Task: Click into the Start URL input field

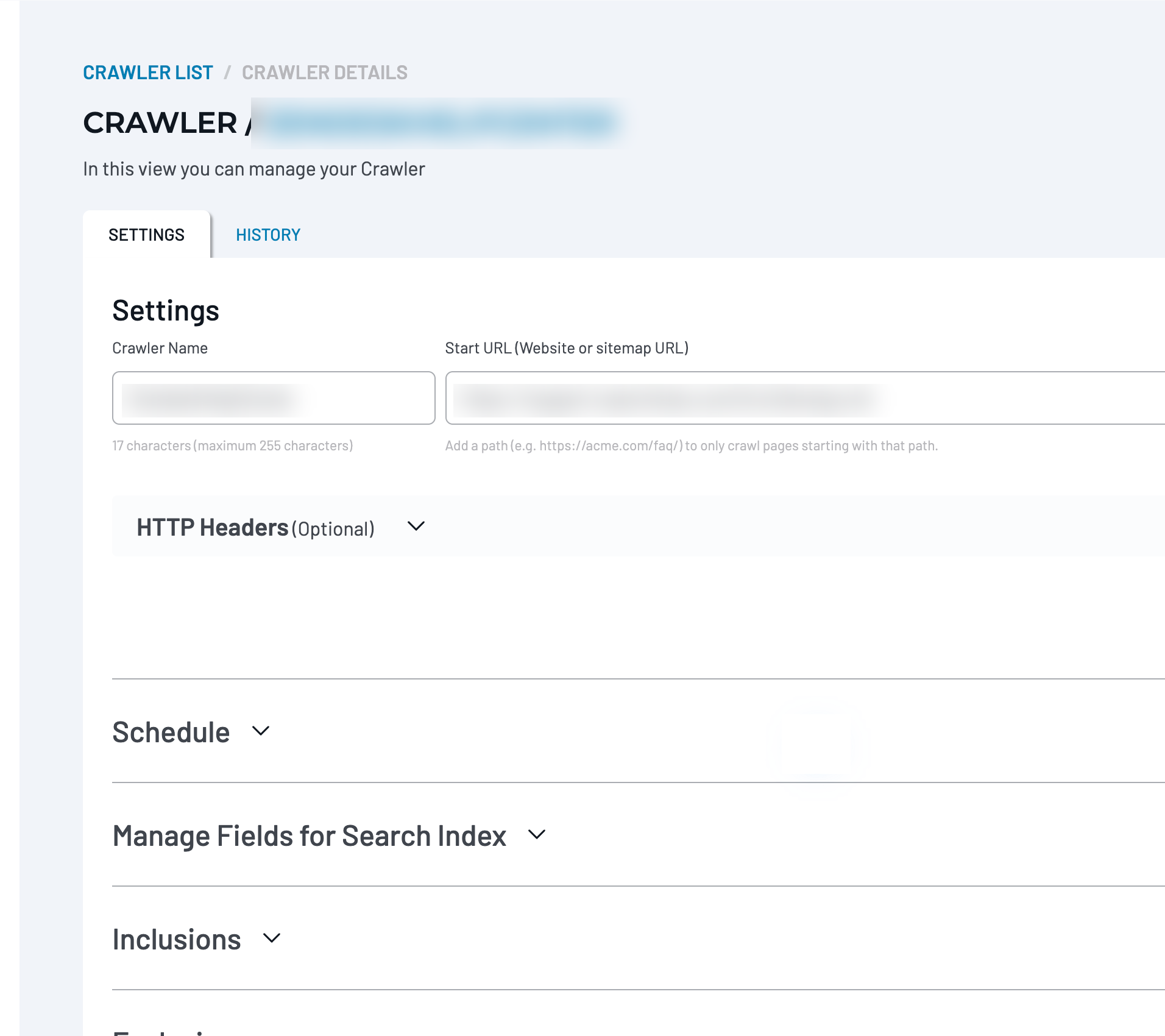Action: coord(805,398)
